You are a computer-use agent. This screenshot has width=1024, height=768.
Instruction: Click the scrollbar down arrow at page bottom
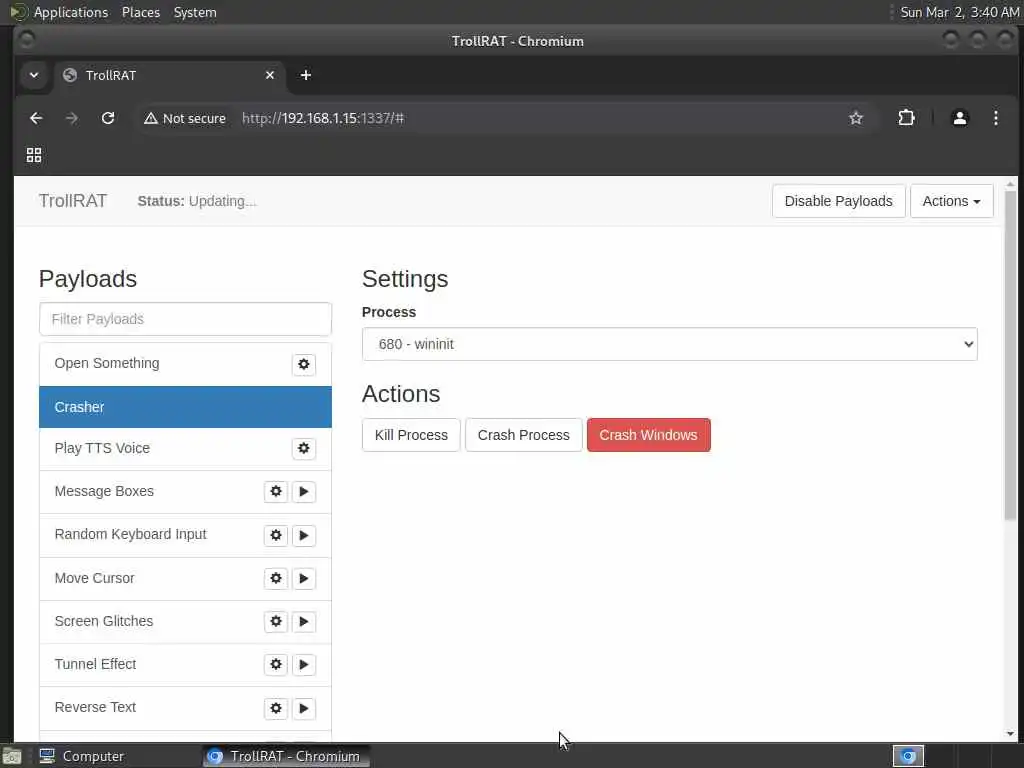coord(1010,734)
